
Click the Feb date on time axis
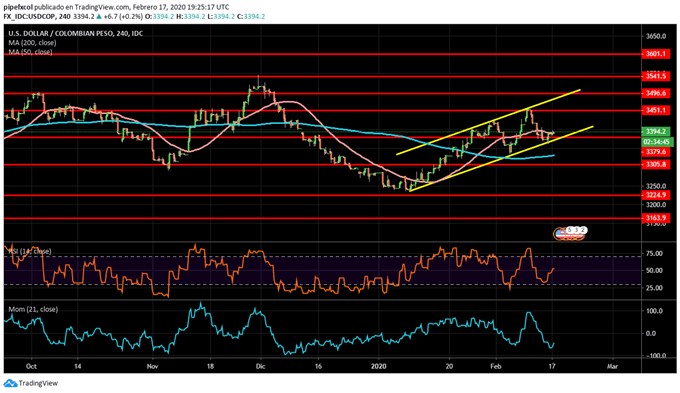[x=495, y=367]
